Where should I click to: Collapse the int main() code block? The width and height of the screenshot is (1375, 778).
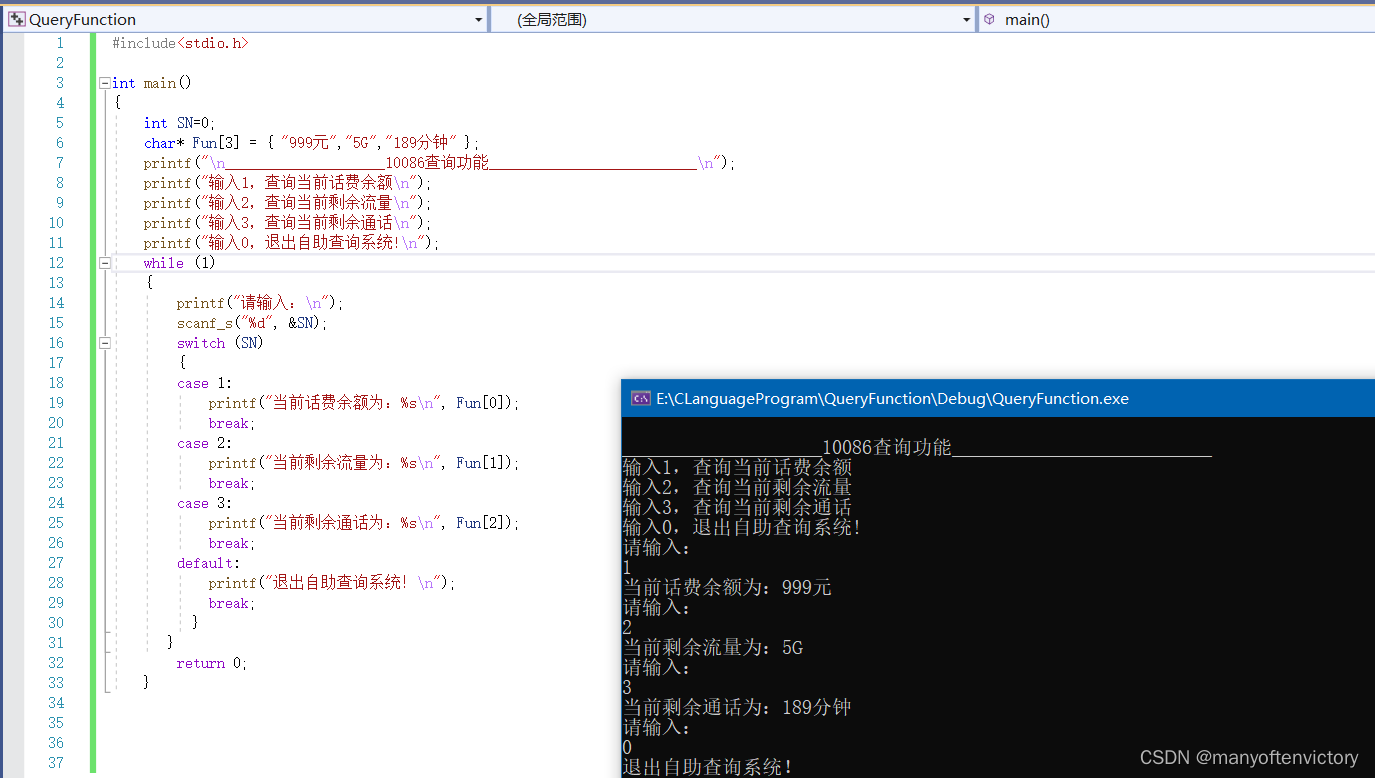105,83
